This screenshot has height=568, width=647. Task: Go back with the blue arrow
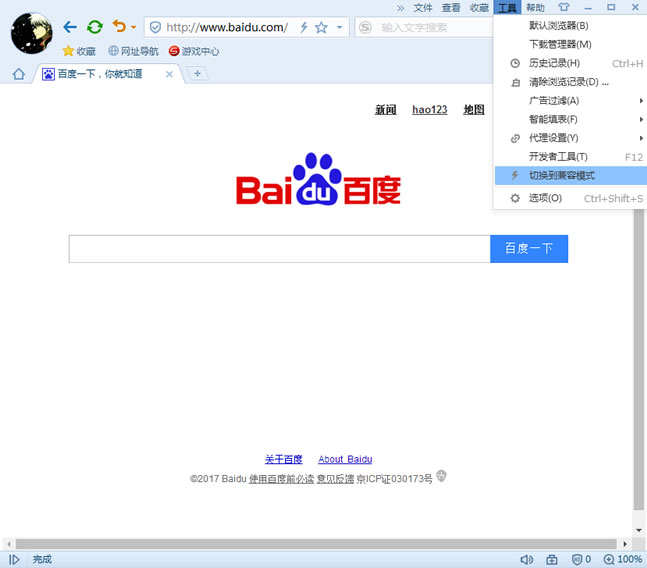tap(70, 27)
